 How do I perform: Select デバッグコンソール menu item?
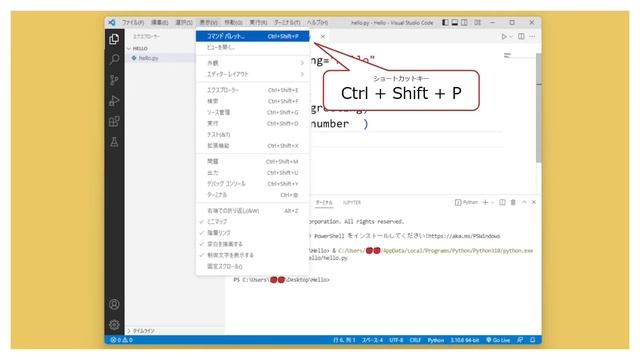tap(253, 184)
